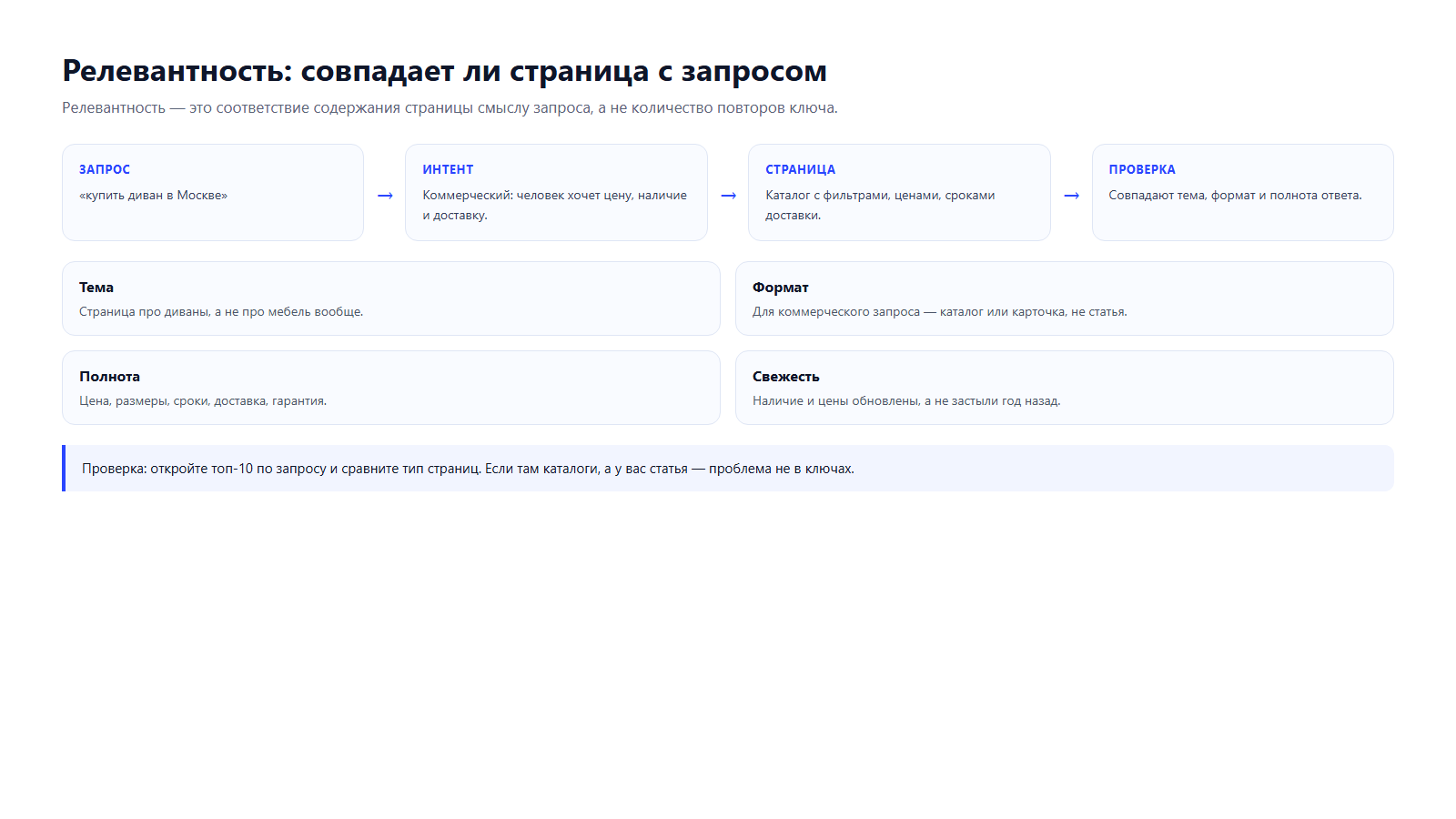The width and height of the screenshot is (1456, 819).
Task: Click 'Совпадают тема, формат и полнота ответа.'
Action: coord(1235,196)
